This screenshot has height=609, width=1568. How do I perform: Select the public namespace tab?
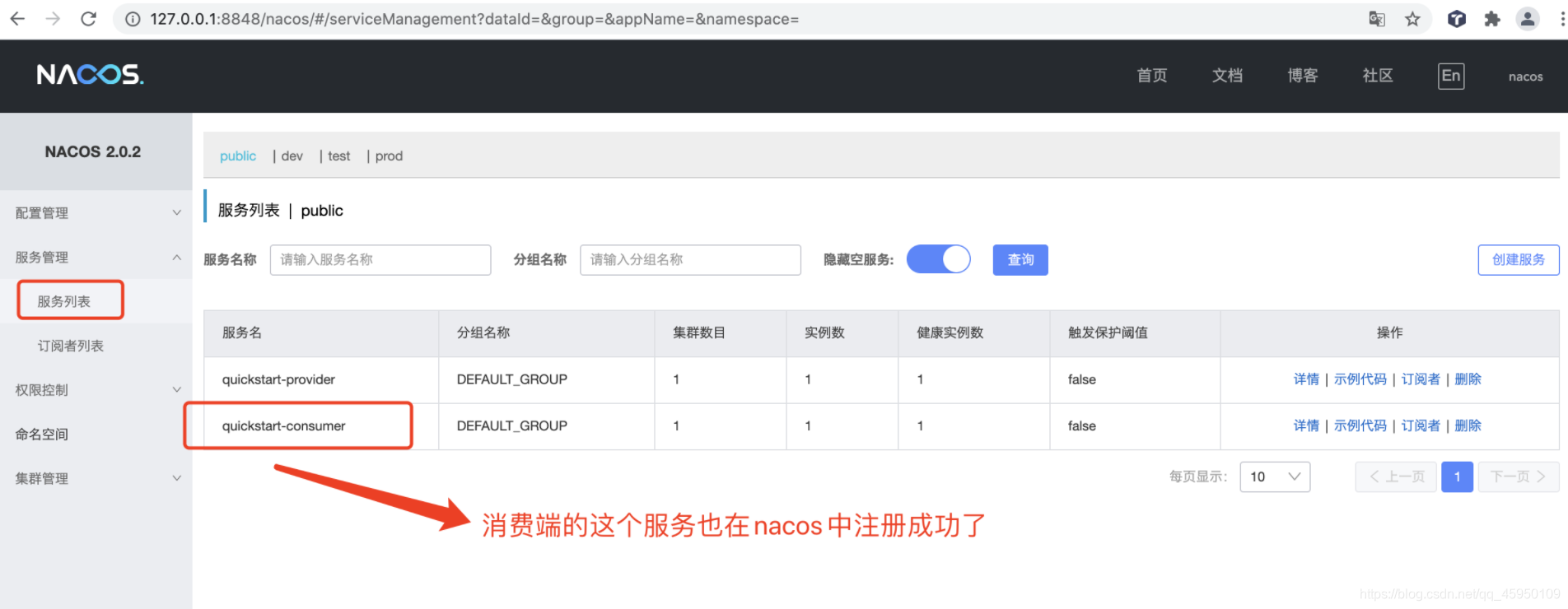(238, 156)
